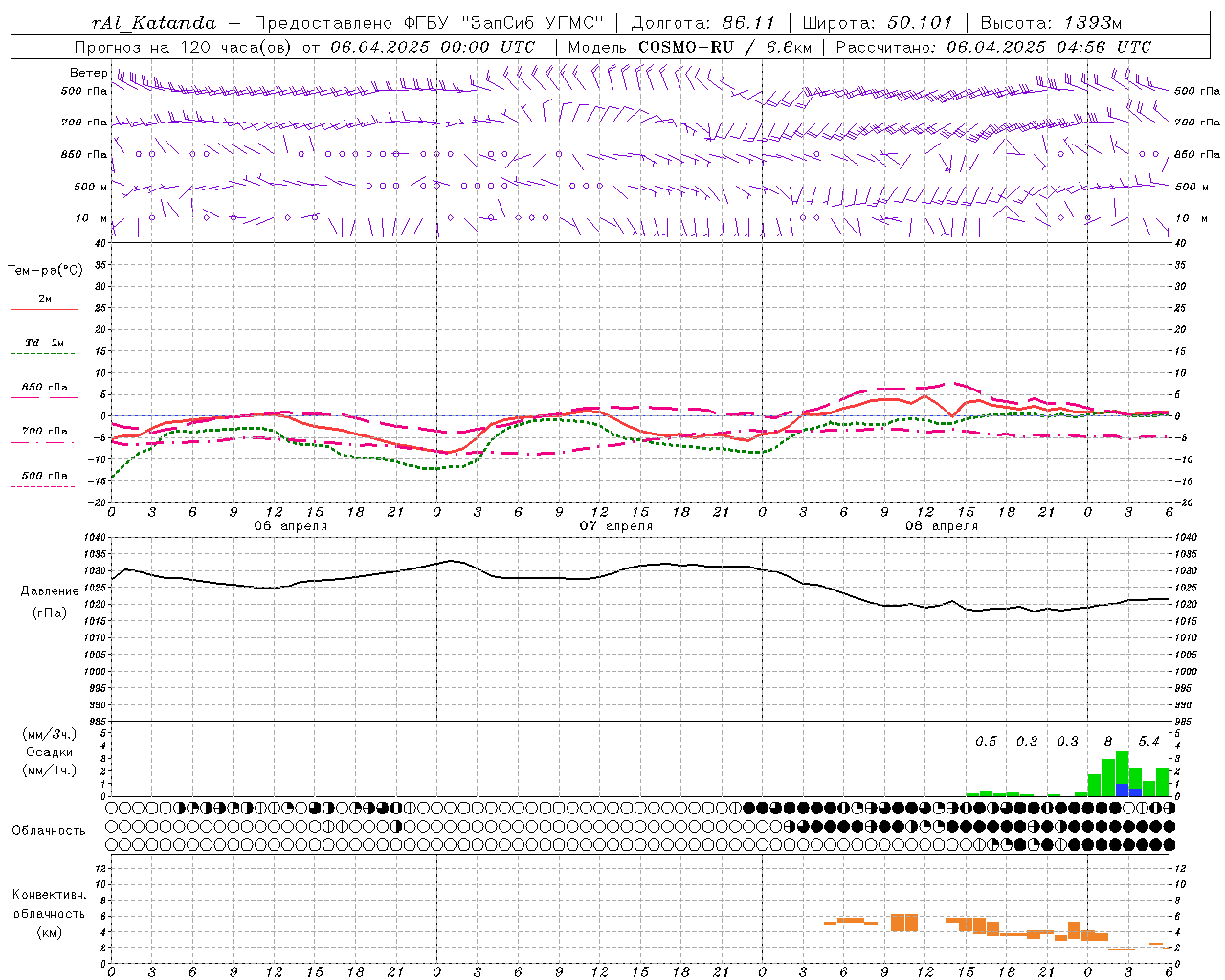Click the 500 гПа temperature legend entry
1225x980 pixels.
point(45,475)
